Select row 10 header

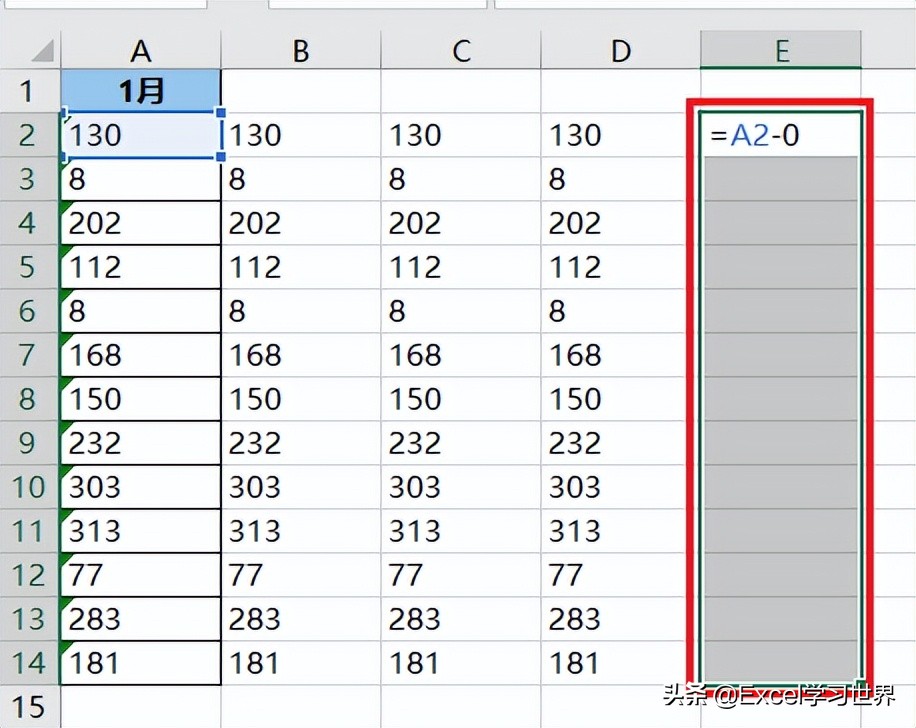[30, 487]
